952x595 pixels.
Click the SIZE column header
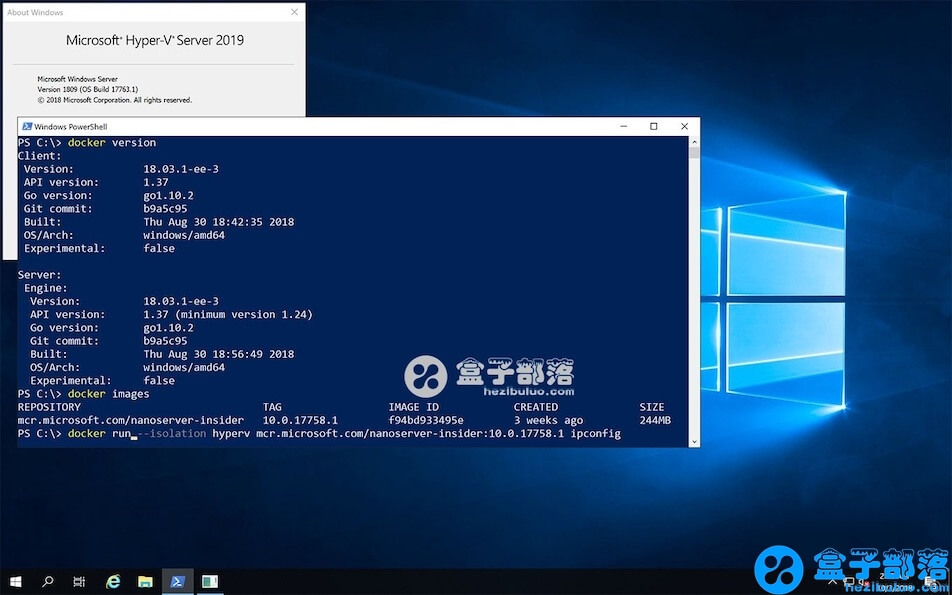coord(651,407)
